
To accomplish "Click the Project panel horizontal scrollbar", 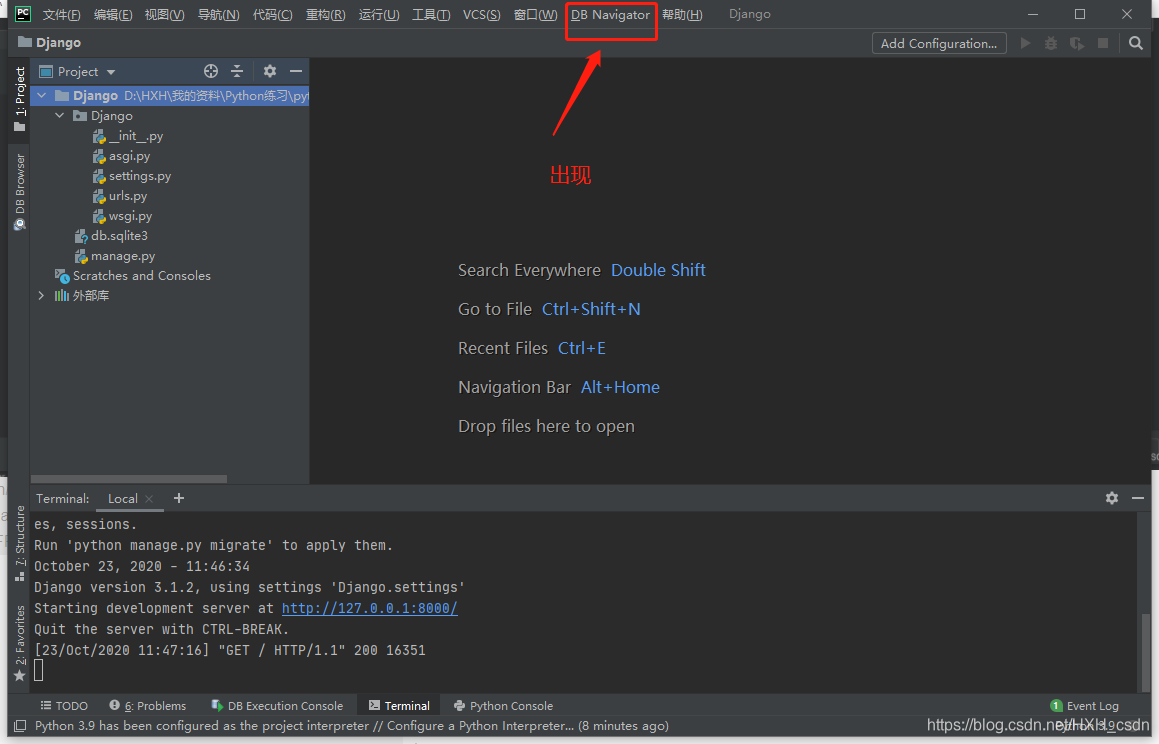I will [x=129, y=479].
